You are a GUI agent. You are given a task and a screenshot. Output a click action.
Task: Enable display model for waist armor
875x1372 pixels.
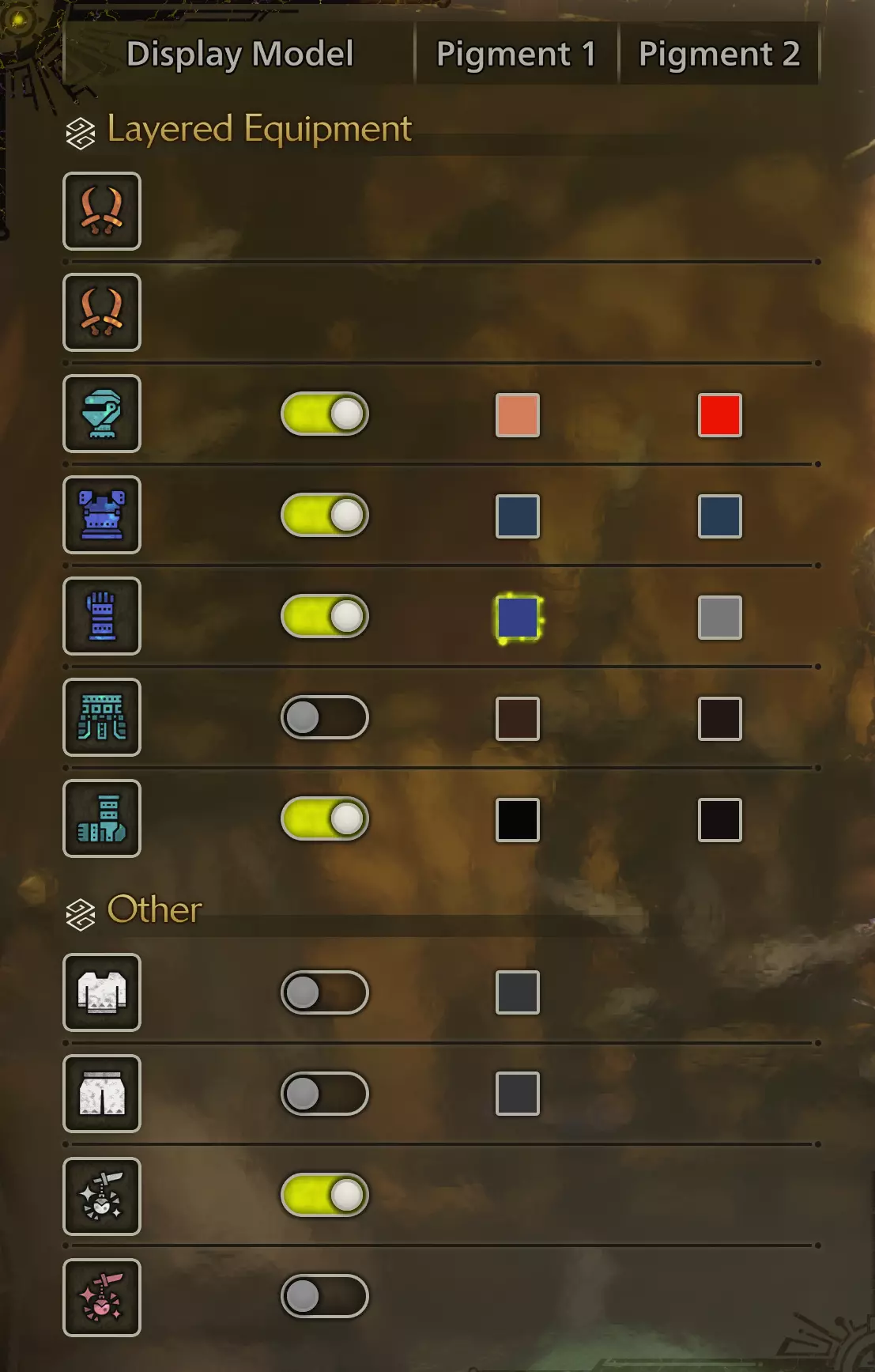pos(325,717)
